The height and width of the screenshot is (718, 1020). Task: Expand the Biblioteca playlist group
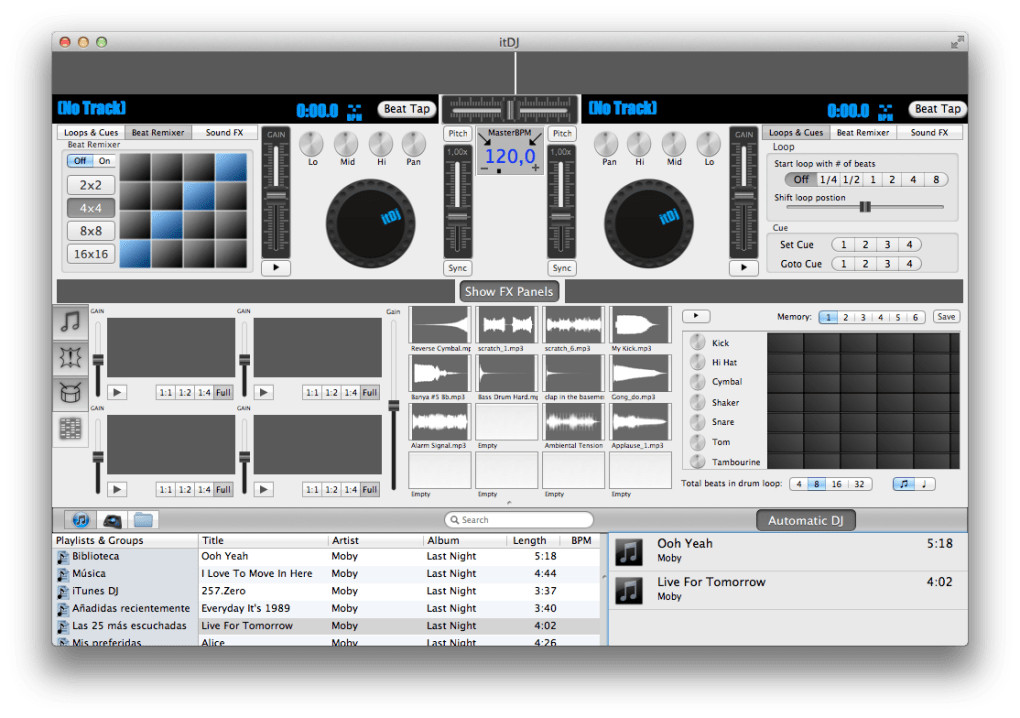coord(95,556)
